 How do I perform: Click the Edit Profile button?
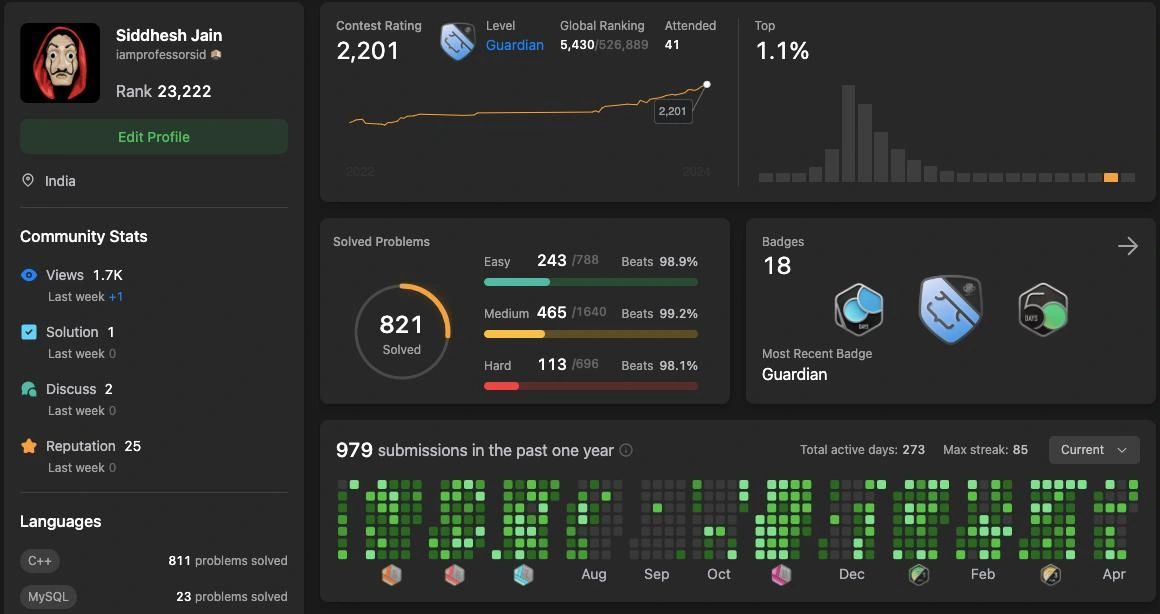coord(154,137)
